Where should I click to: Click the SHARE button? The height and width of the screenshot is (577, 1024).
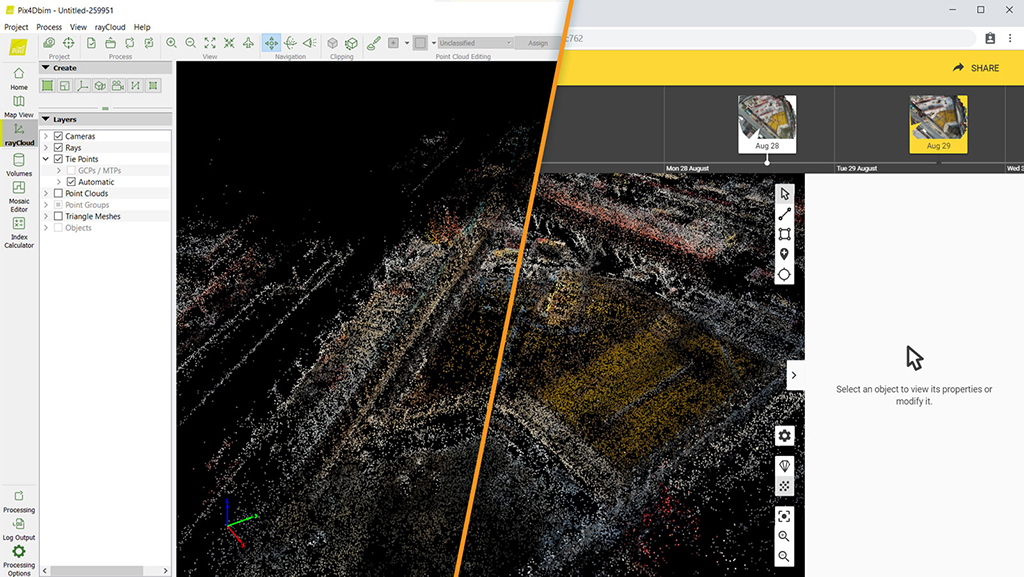coord(976,68)
